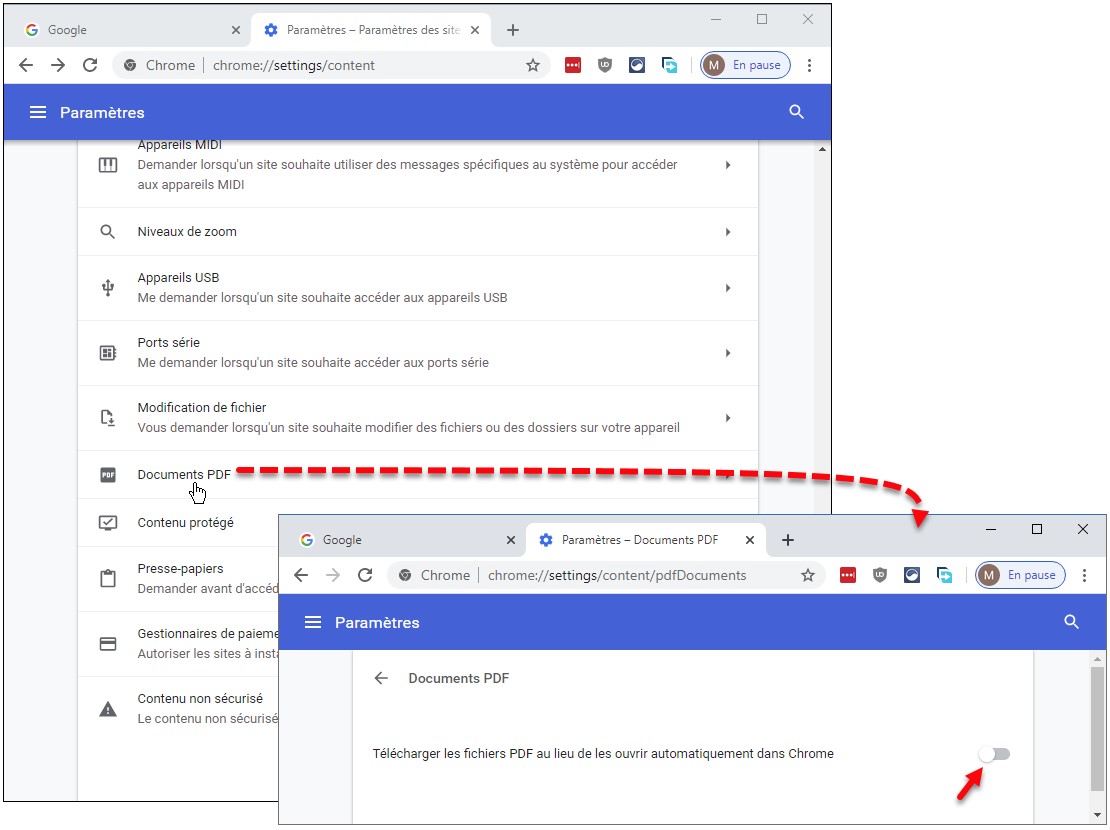This screenshot has width=1110, height=830.
Task: Click the search icon in the front Paramètres header
Action: click(1071, 622)
